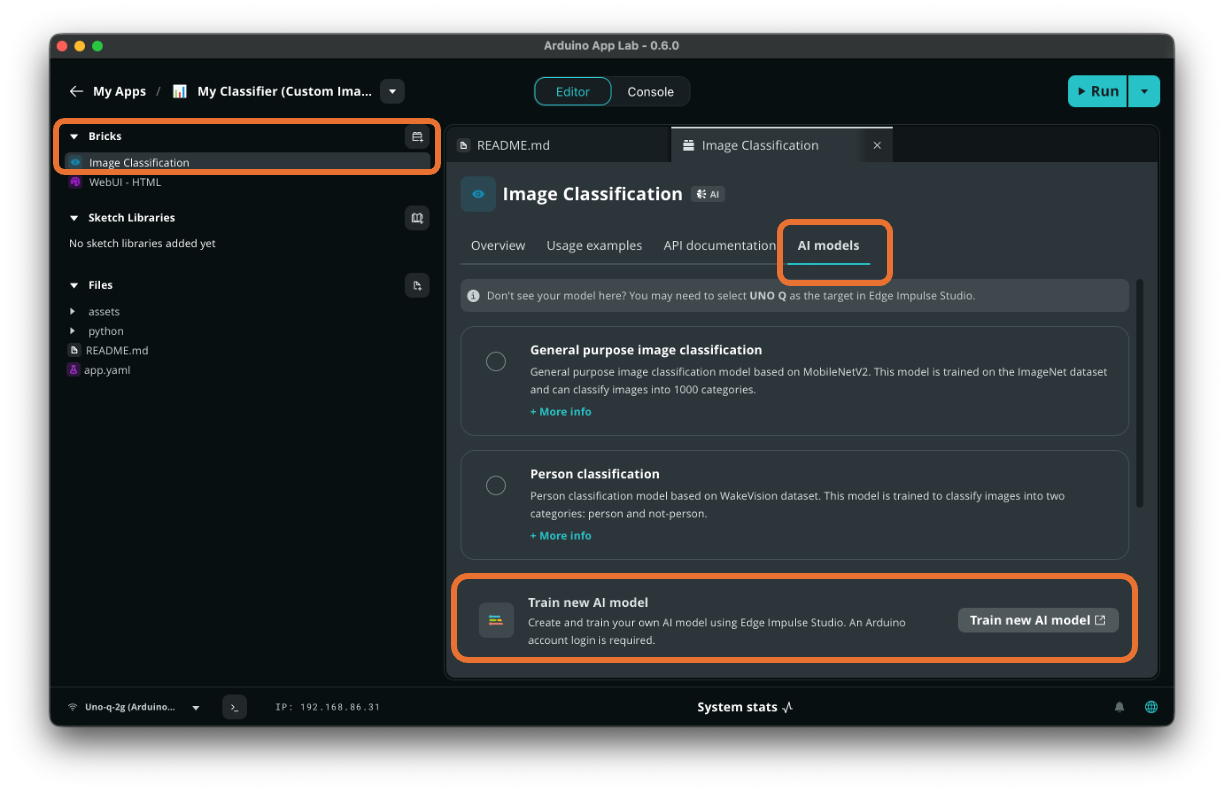Select General purpose image classification model
Image resolution: width=1224 pixels, height=792 pixels.
click(495, 361)
